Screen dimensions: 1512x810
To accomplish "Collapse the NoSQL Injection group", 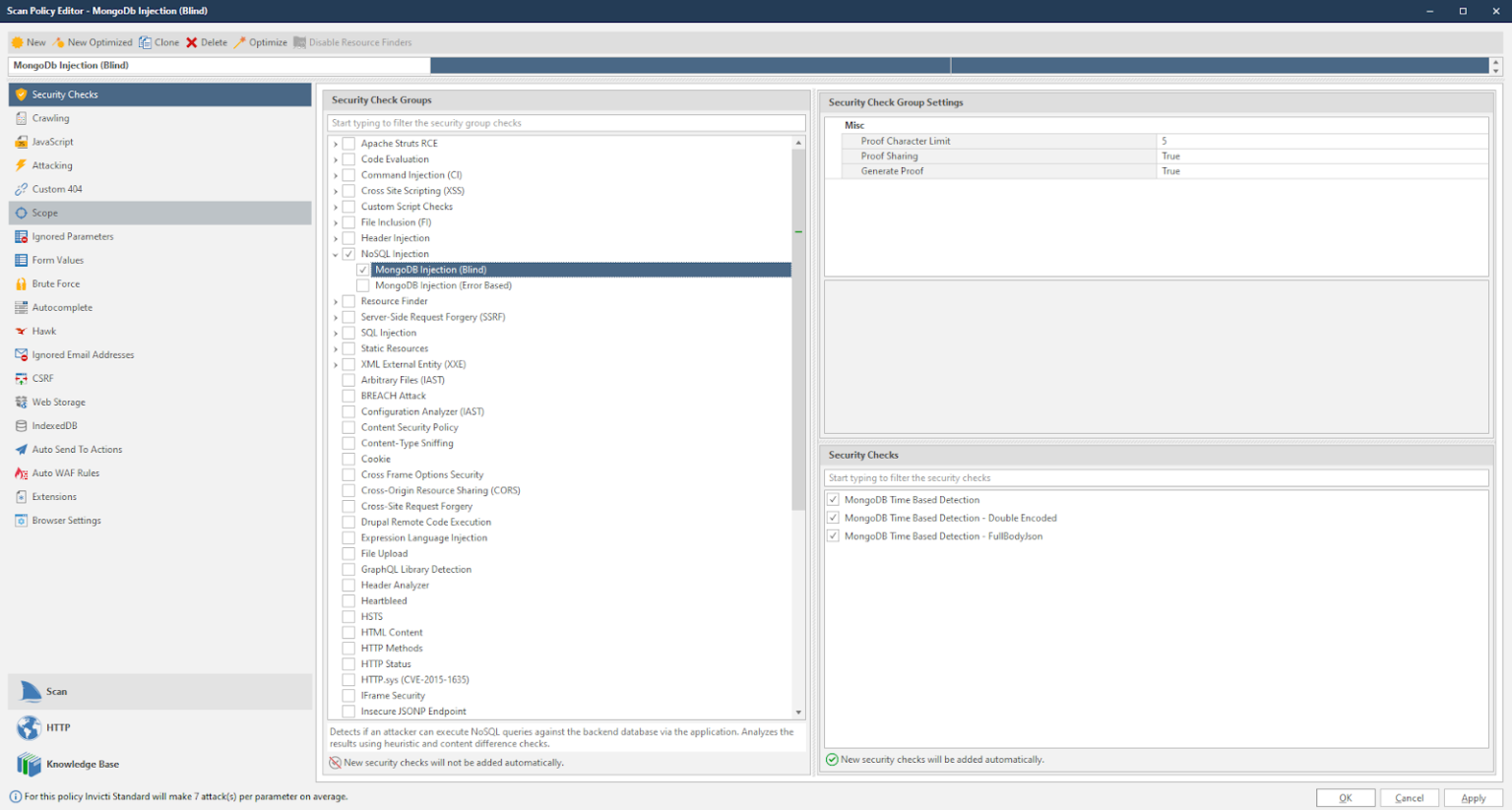I will [335, 253].
